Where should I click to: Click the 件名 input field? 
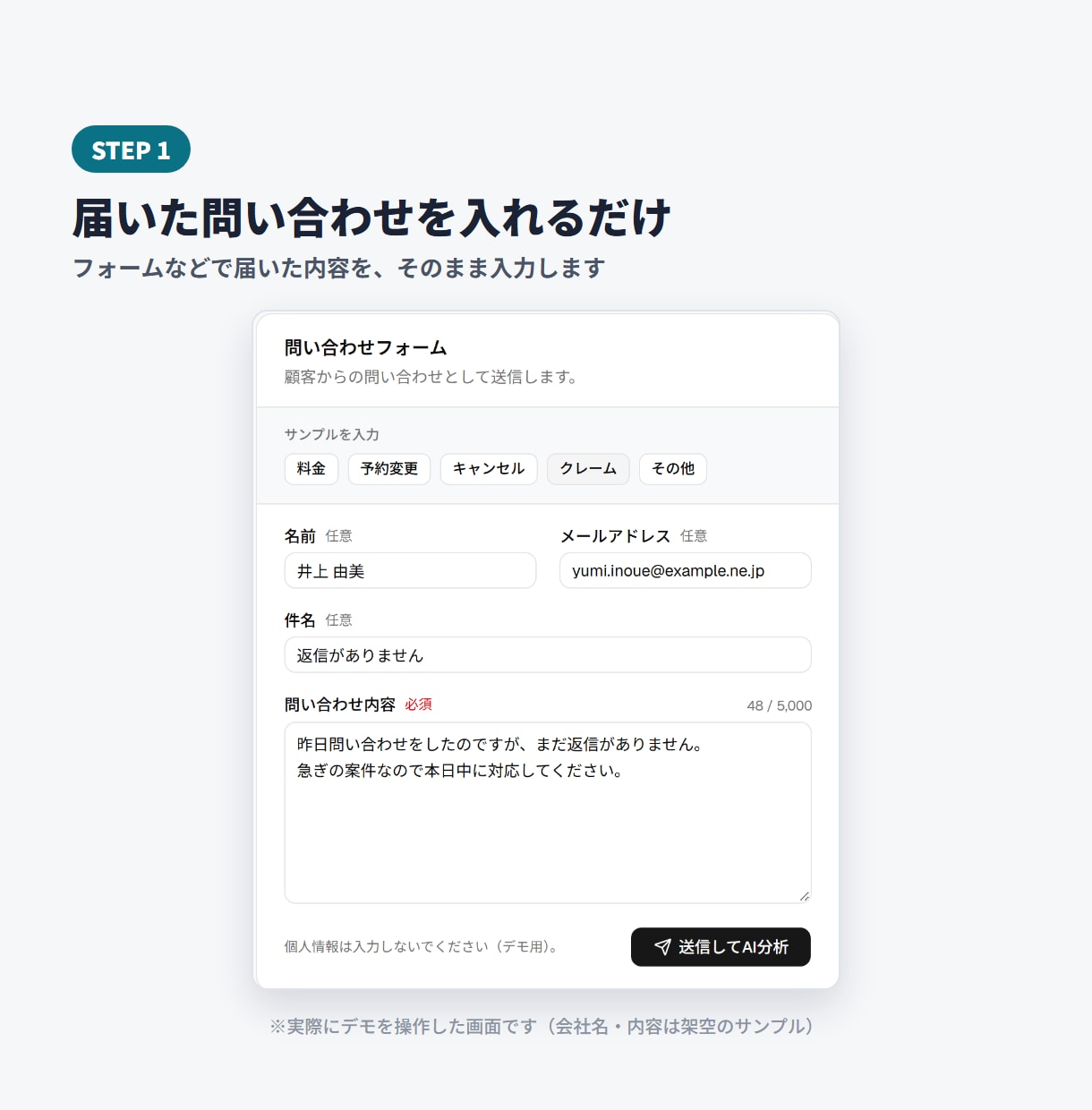[548, 654]
